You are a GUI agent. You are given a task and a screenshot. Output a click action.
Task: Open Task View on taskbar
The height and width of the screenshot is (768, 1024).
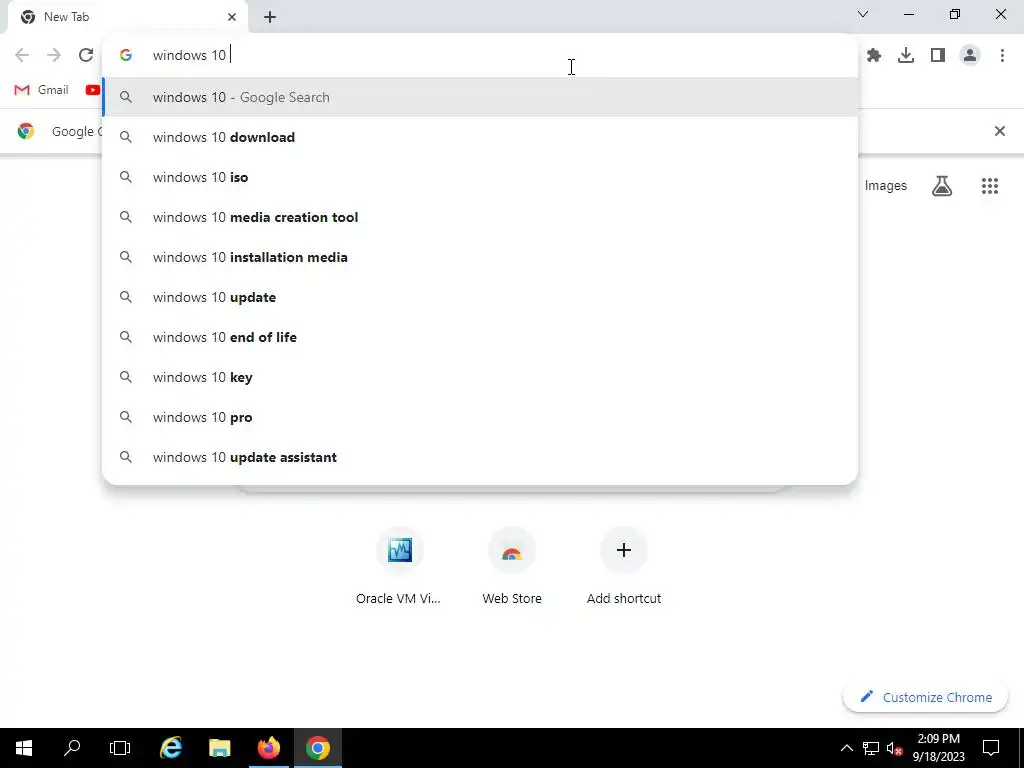coord(120,748)
